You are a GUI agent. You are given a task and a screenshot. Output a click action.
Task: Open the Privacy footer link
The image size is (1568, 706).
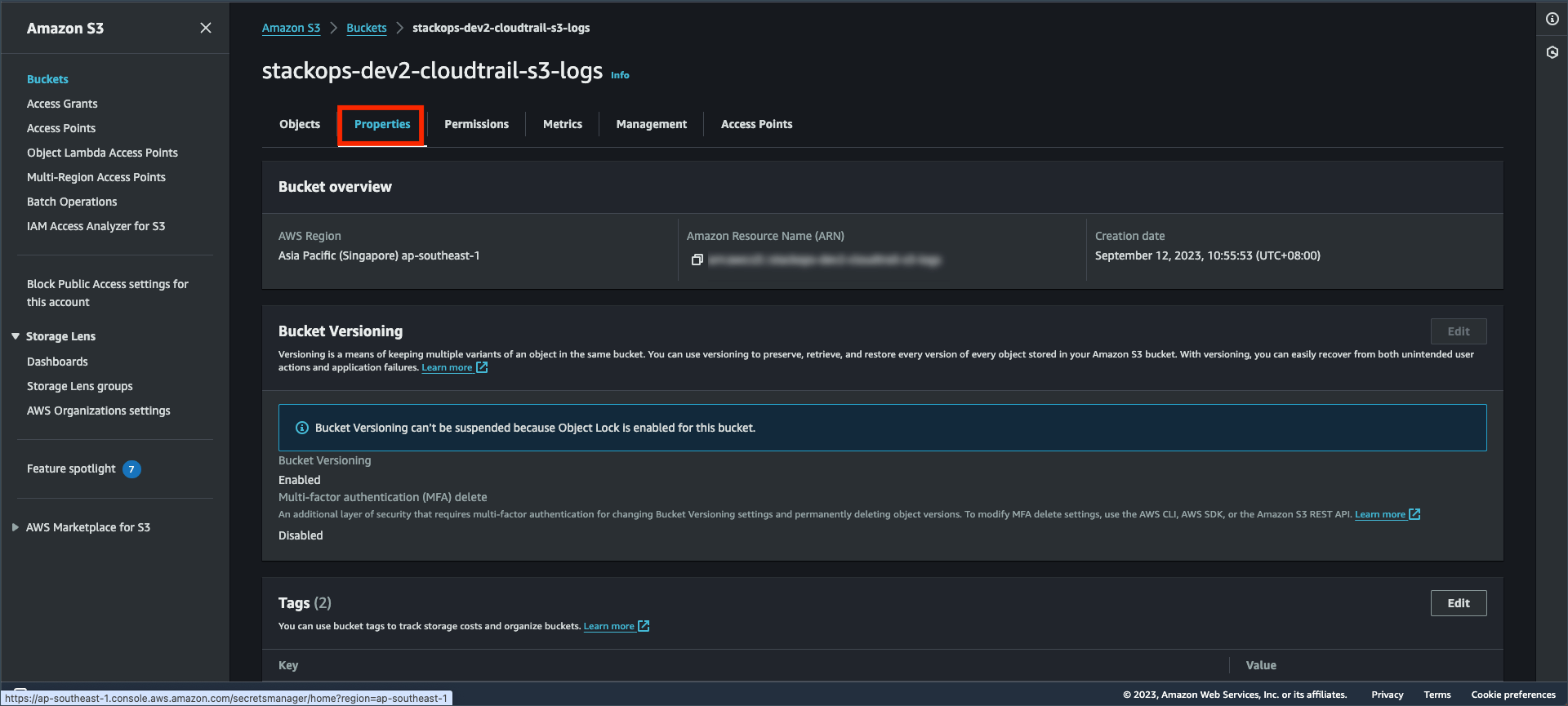[x=1388, y=695]
